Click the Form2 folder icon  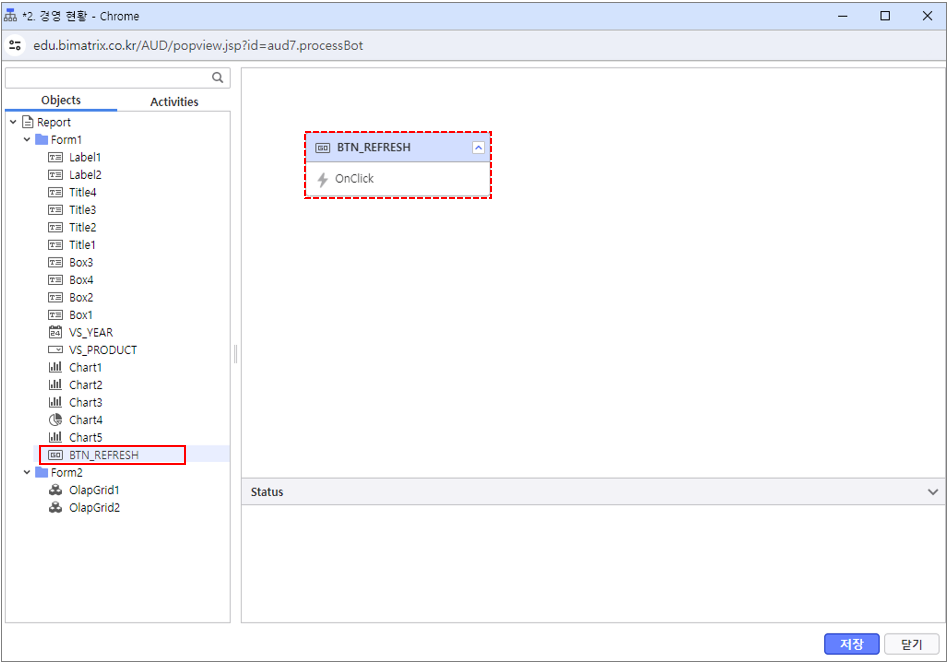click(41, 473)
